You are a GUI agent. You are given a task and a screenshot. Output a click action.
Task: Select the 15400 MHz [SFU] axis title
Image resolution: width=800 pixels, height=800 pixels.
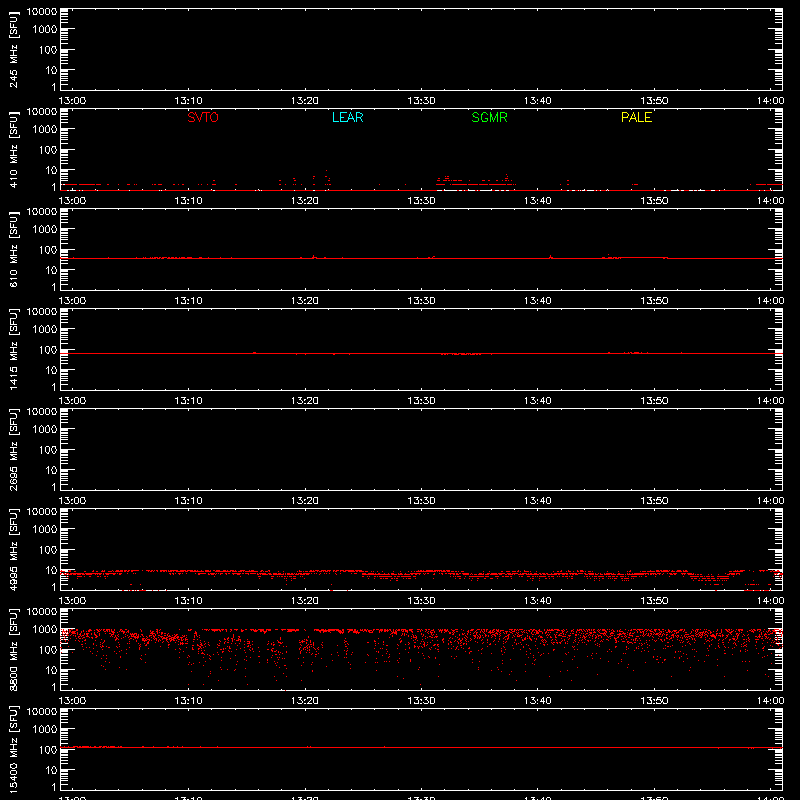pos(14,750)
